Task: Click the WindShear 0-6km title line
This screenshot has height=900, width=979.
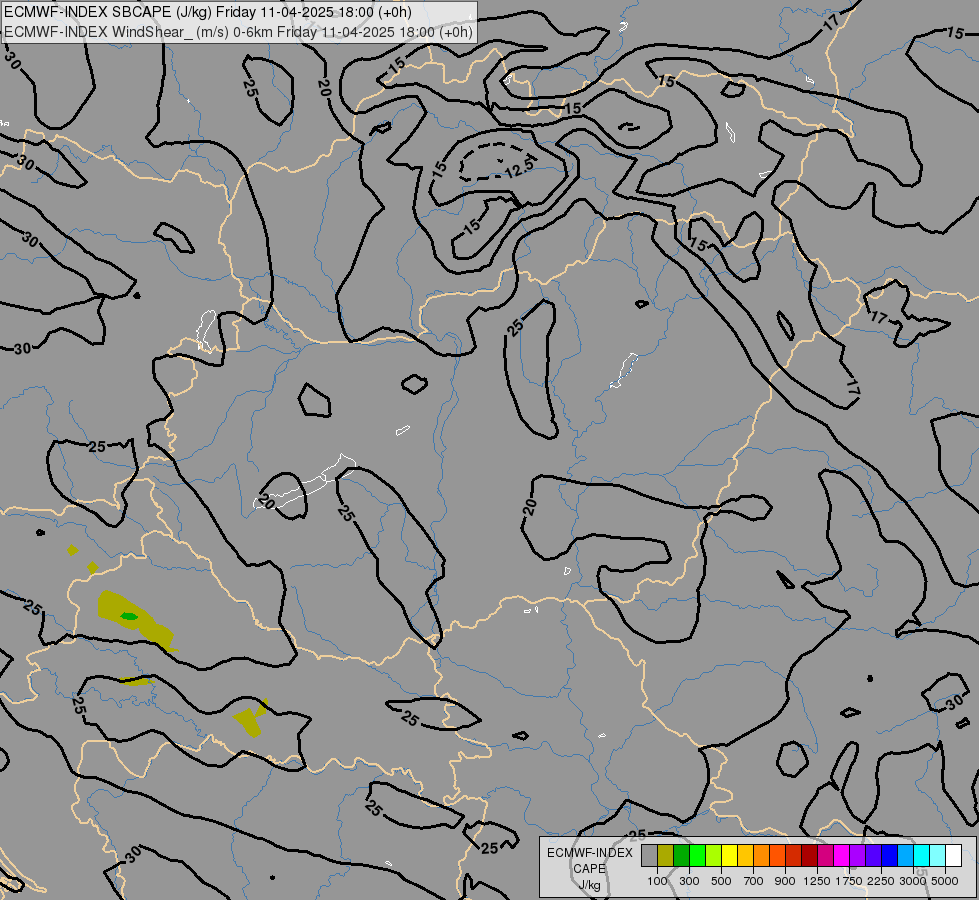Action: [239, 32]
